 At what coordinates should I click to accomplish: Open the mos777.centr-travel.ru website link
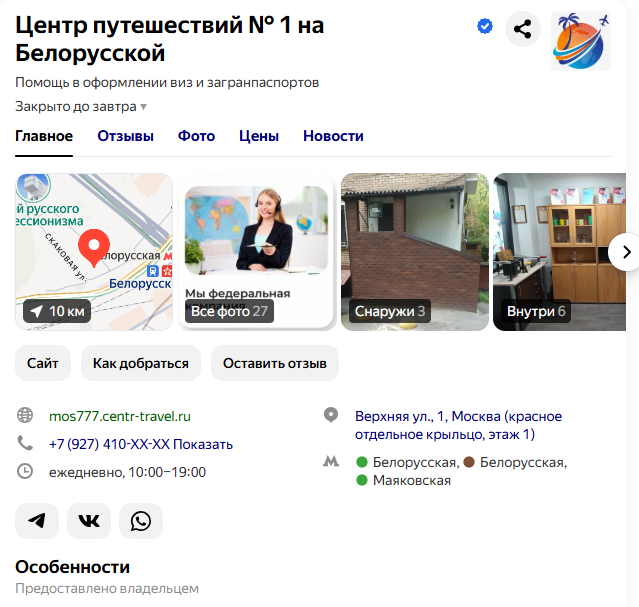point(120,416)
